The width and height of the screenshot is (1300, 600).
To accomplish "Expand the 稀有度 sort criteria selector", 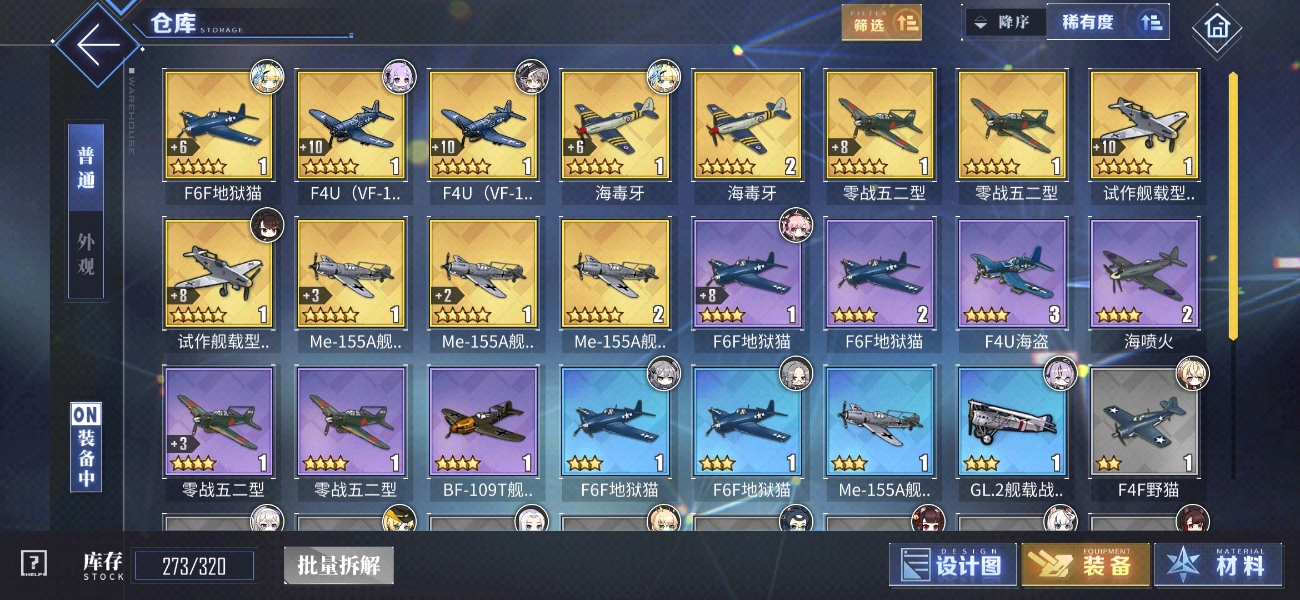I will (1087, 22).
